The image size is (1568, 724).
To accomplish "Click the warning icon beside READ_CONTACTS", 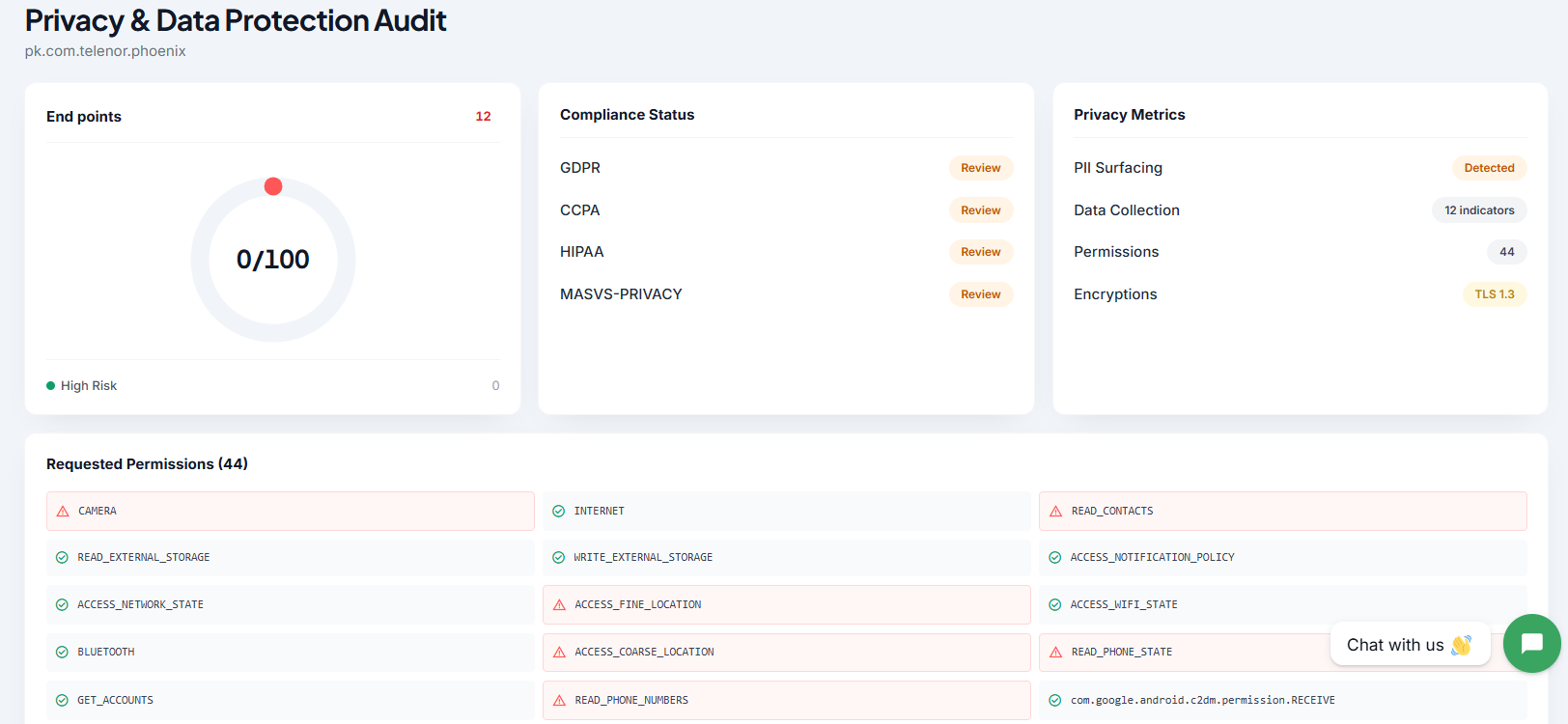I will click(x=1055, y=512).
